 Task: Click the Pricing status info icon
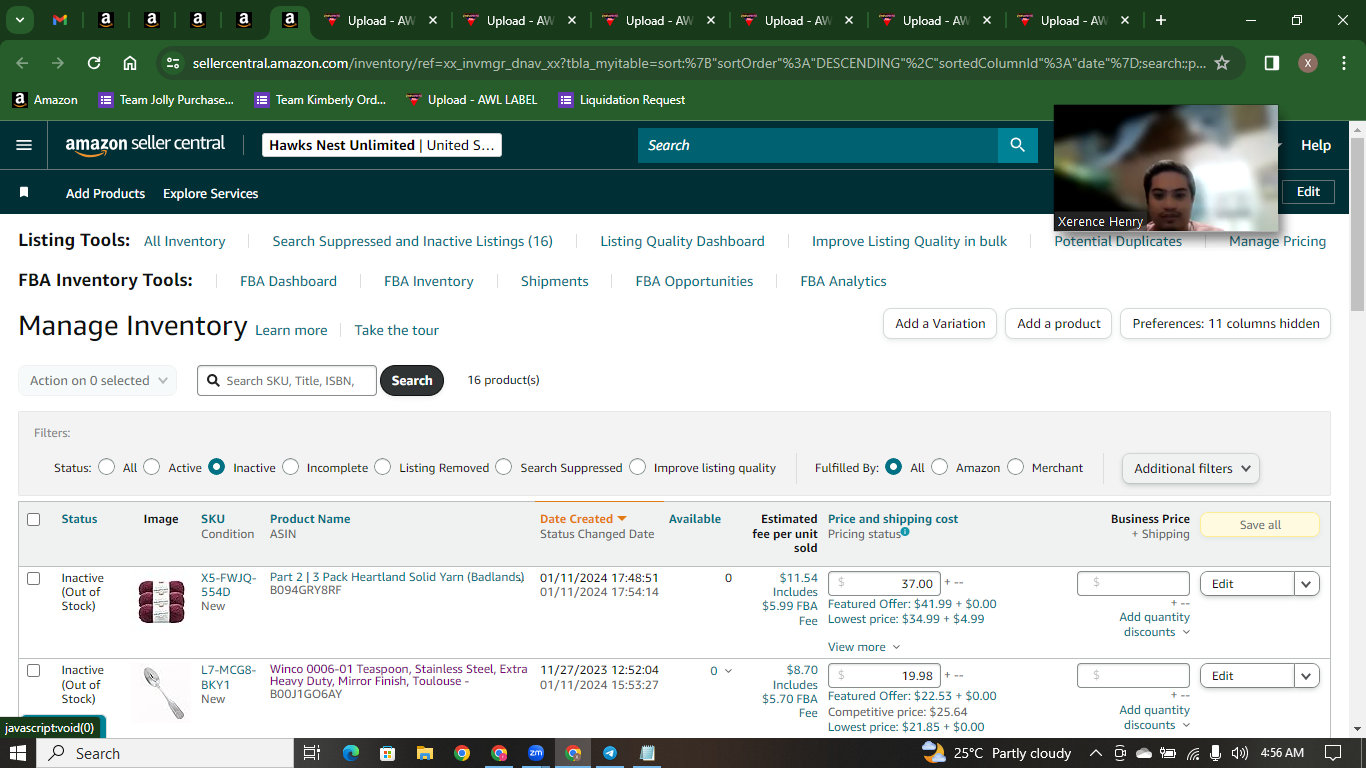point(905,532)
